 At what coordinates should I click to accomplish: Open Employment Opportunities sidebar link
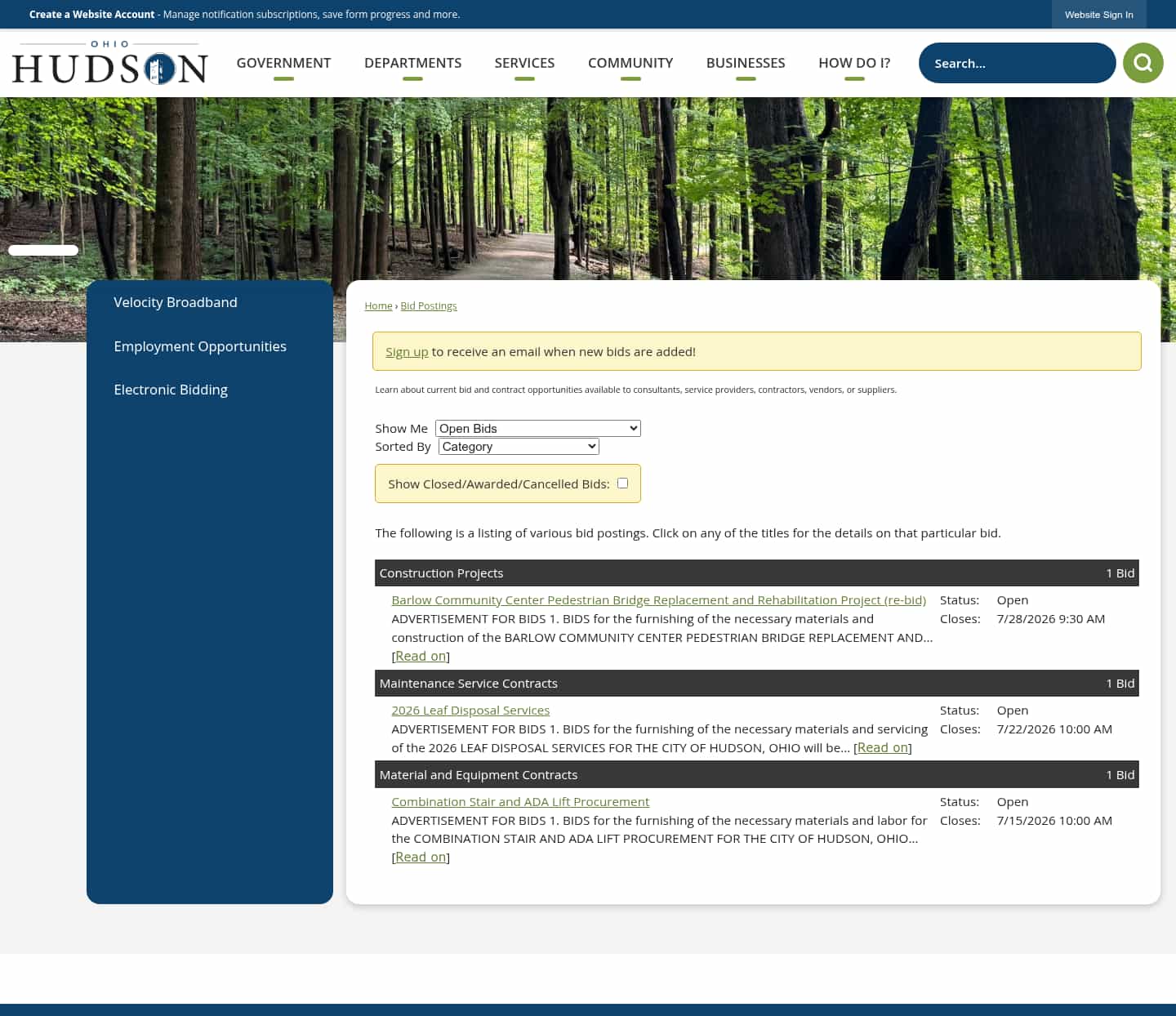(200, 346)
